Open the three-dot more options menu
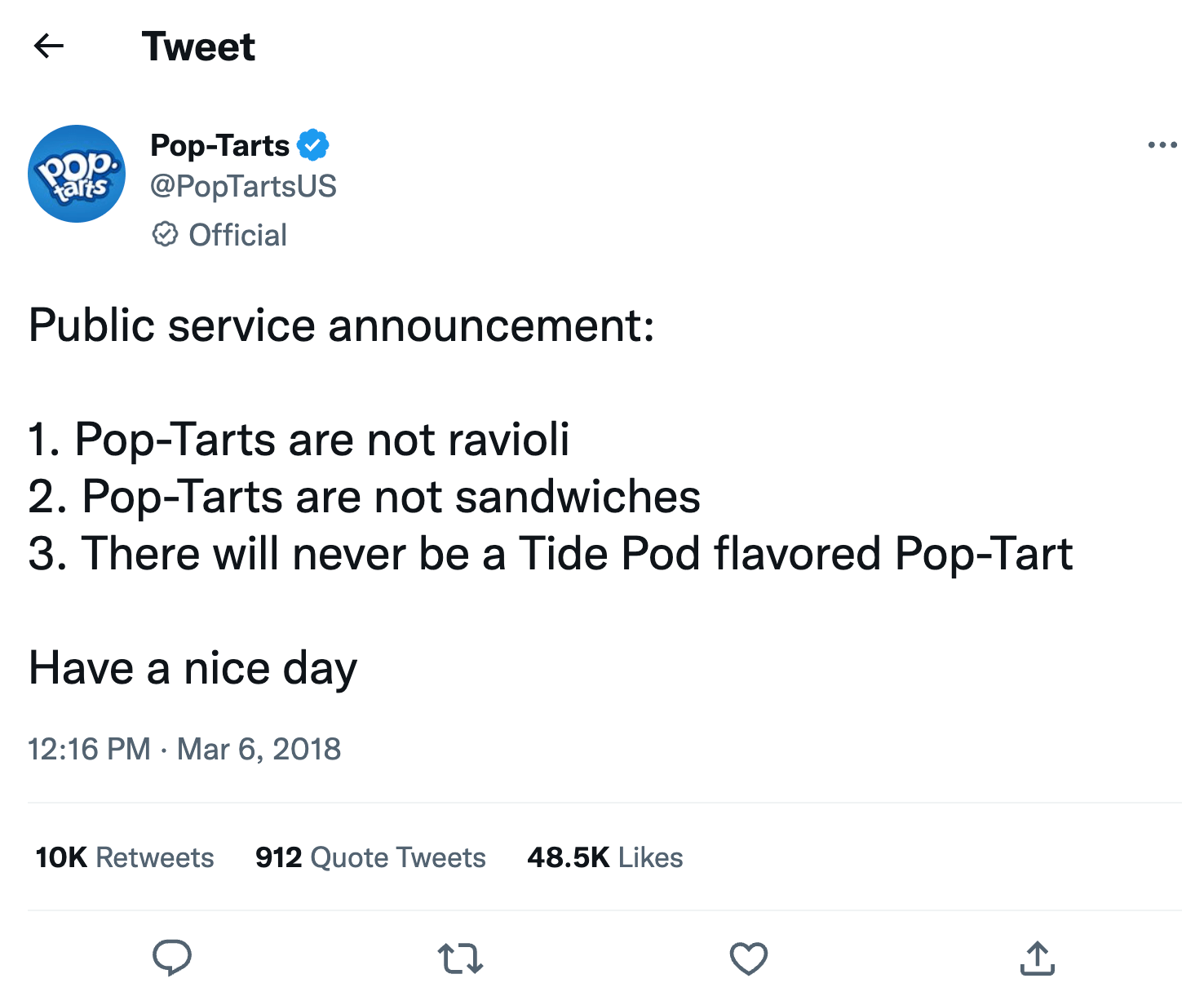Image resolution: width=1204 pixels, height=1005 pixels. (1162, 145)
